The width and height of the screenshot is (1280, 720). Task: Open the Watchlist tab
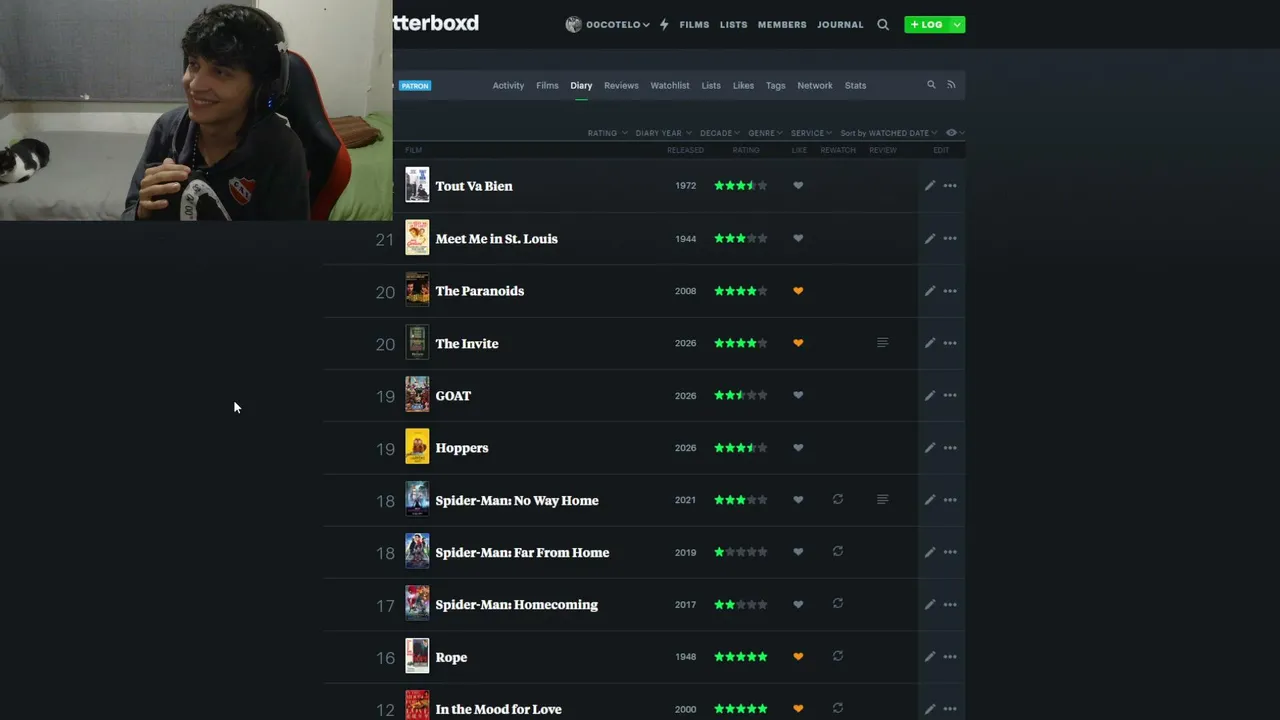tap(670, 85)
